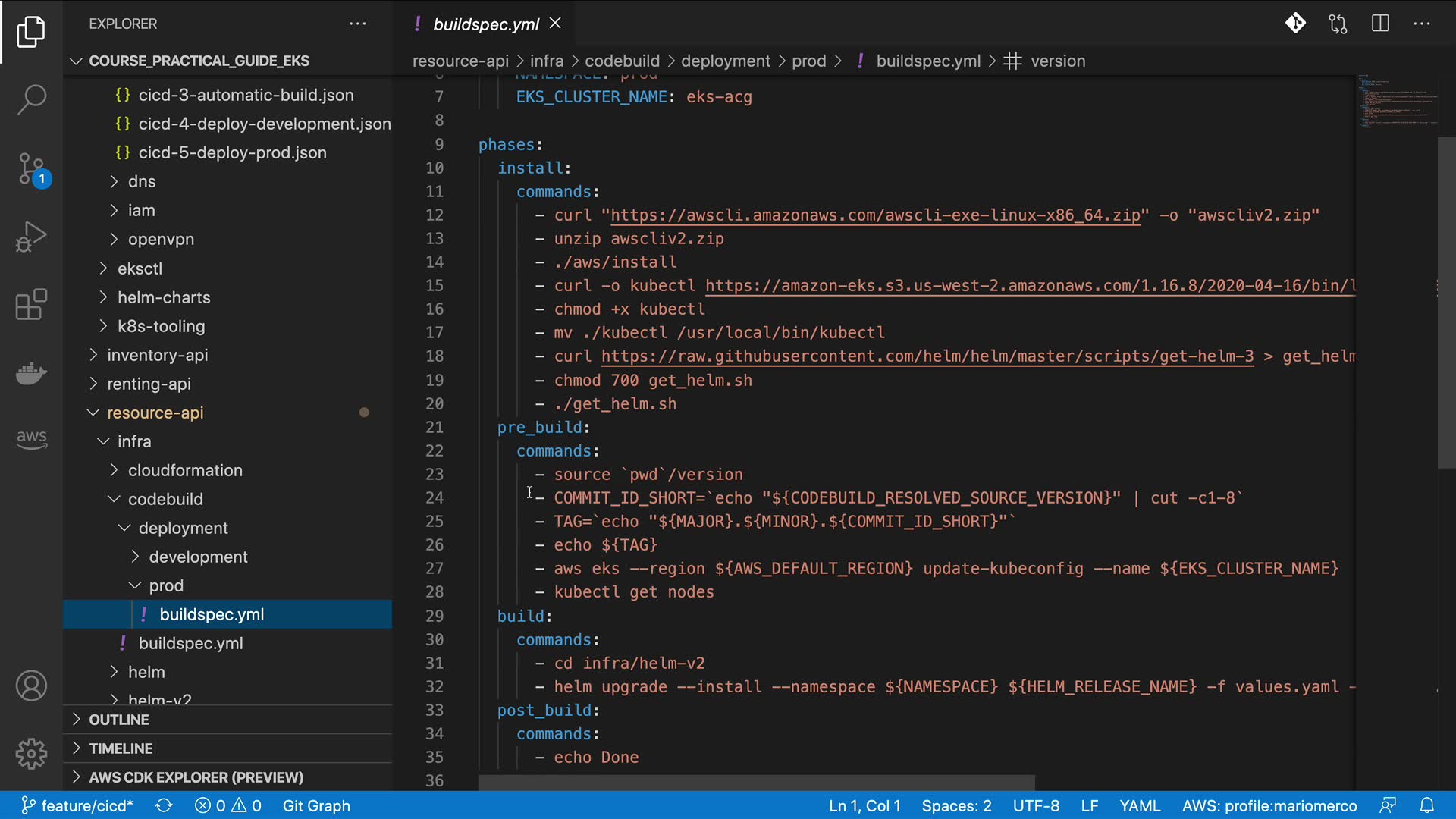Open Source Control view with badge
This screenshot has width=1456, height=819.
tap(31, 168)
